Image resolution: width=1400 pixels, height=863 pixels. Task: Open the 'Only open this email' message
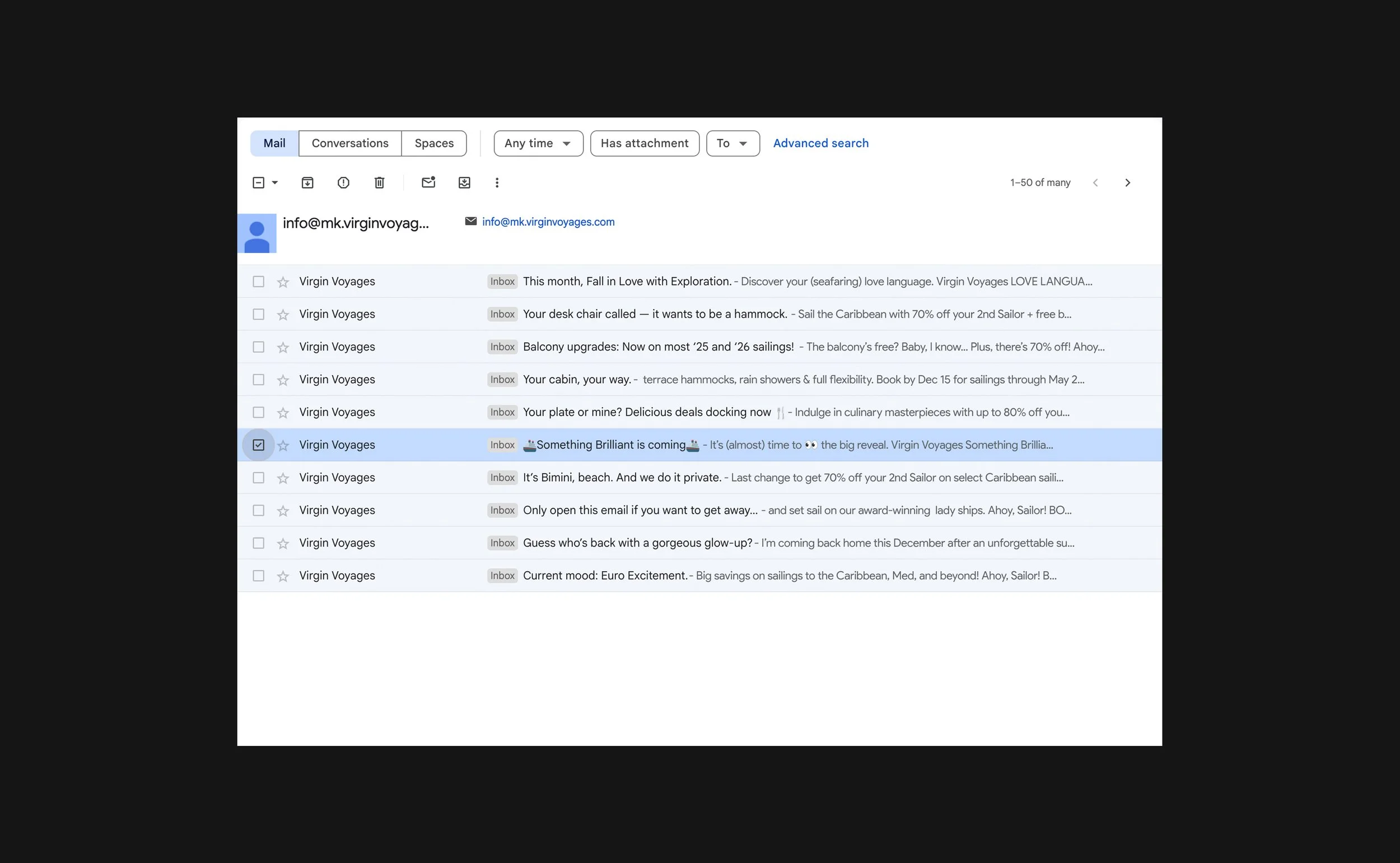[x=699, y=510]
